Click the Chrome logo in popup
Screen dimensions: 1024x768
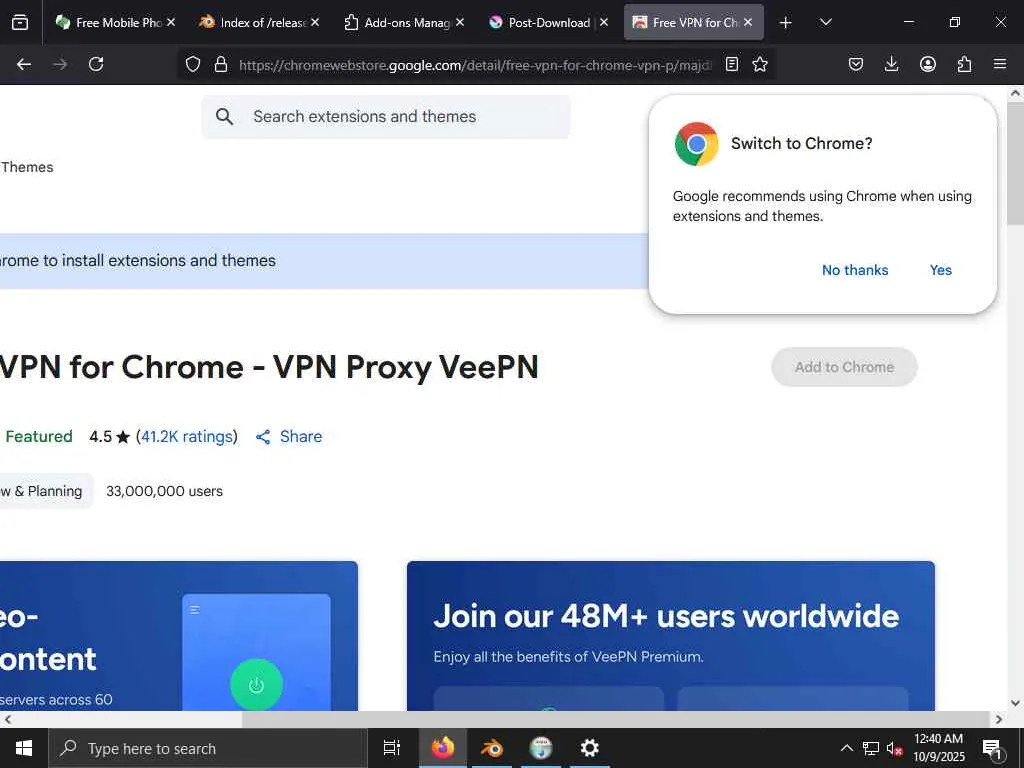click(697, 144)
